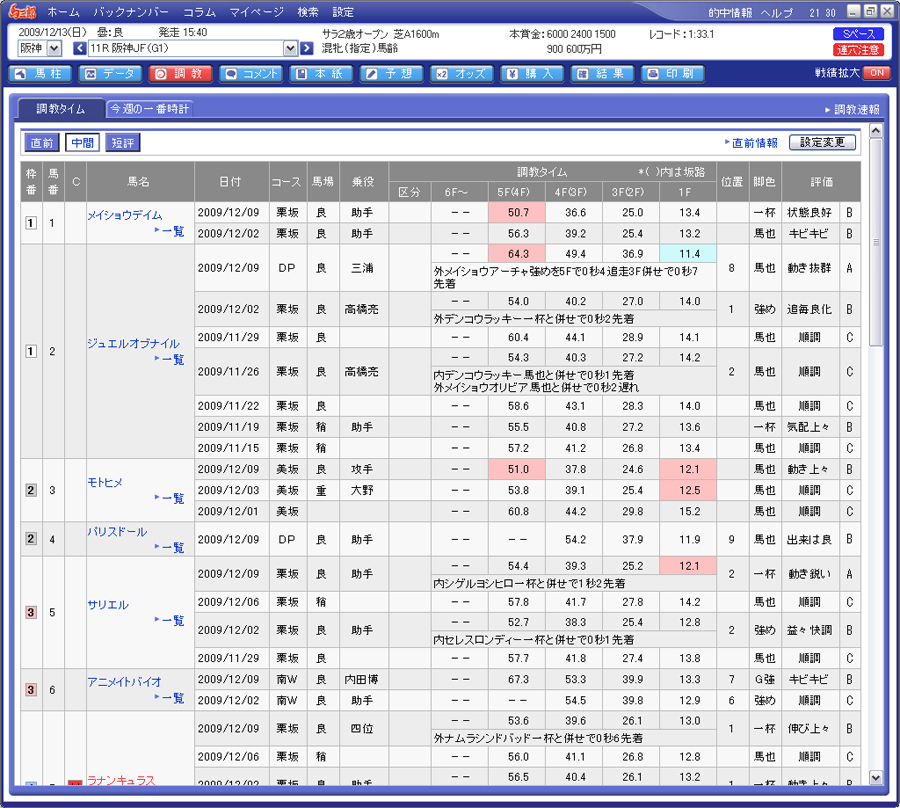Open the 馬柱 toolbar button
900x808 pixels.
(x=39, y=73)
